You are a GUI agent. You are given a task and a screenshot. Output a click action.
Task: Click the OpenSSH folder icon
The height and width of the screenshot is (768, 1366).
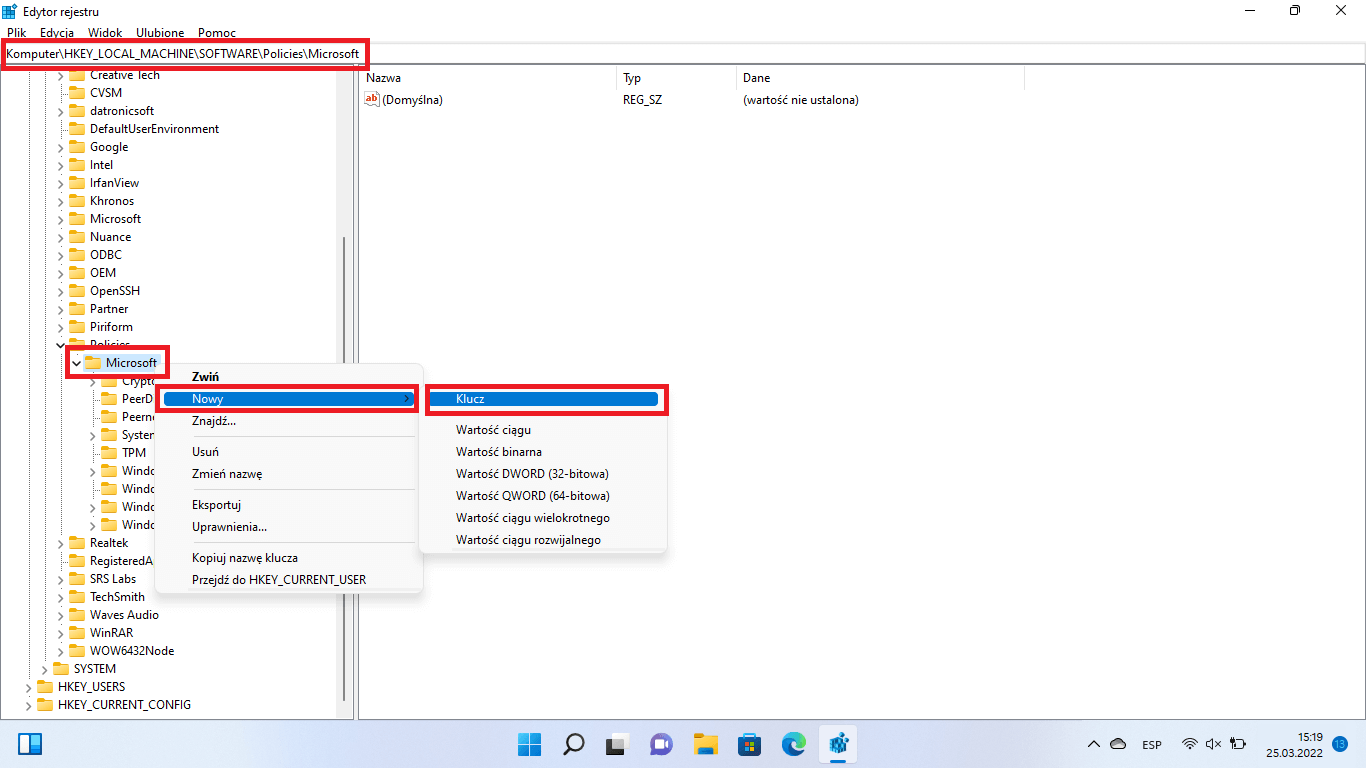coord(77,291)
